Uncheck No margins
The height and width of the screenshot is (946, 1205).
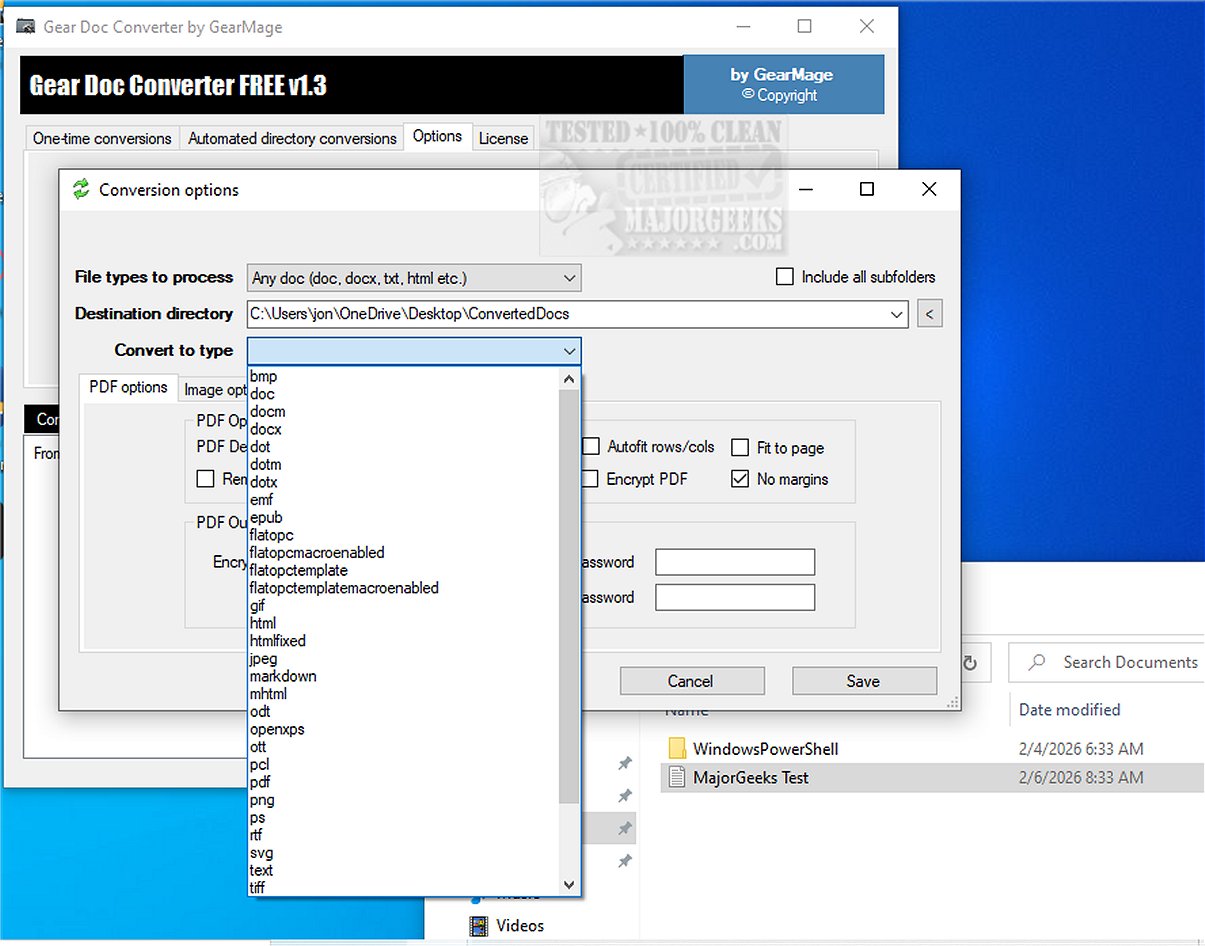coord(740,479)
